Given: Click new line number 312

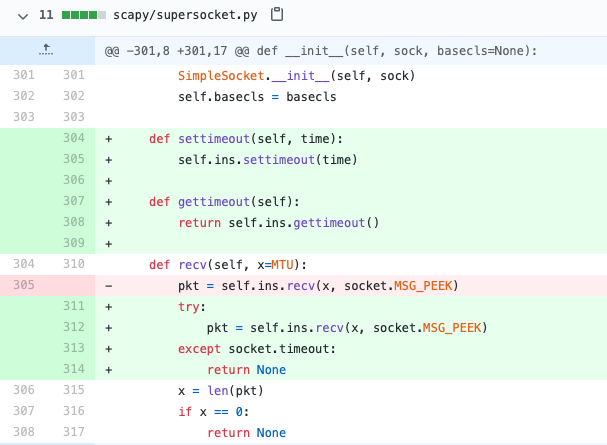Looking at the screenshot, I should (x=74, y=327).
